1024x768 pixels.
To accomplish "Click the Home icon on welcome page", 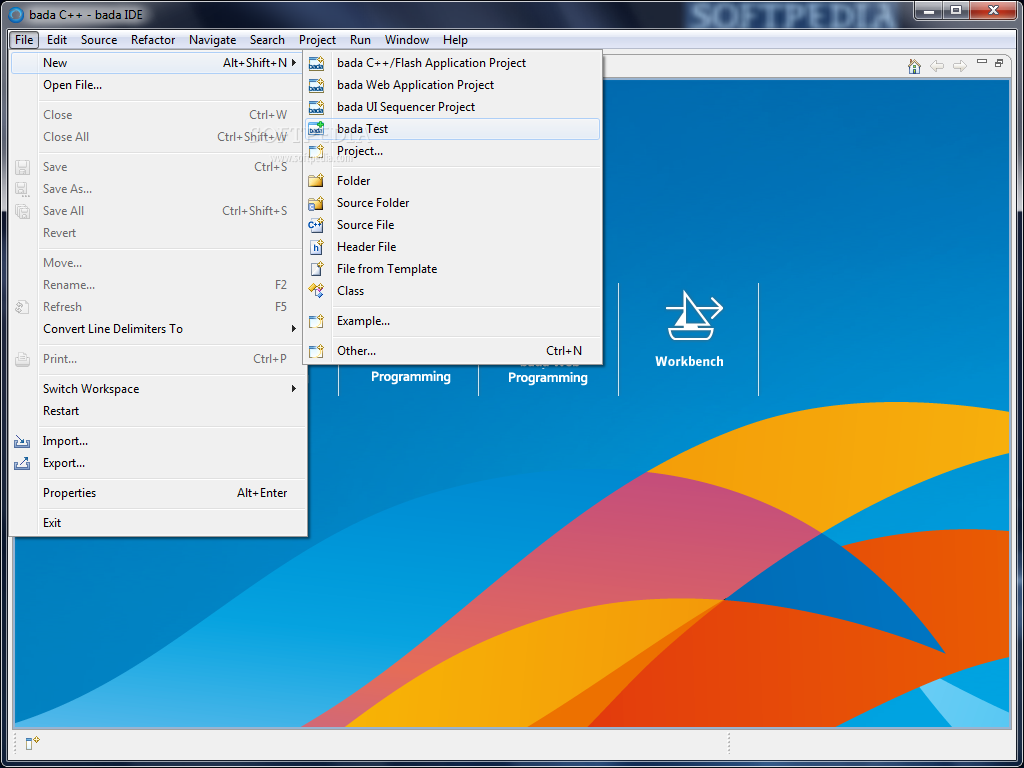I will point(914,66).
